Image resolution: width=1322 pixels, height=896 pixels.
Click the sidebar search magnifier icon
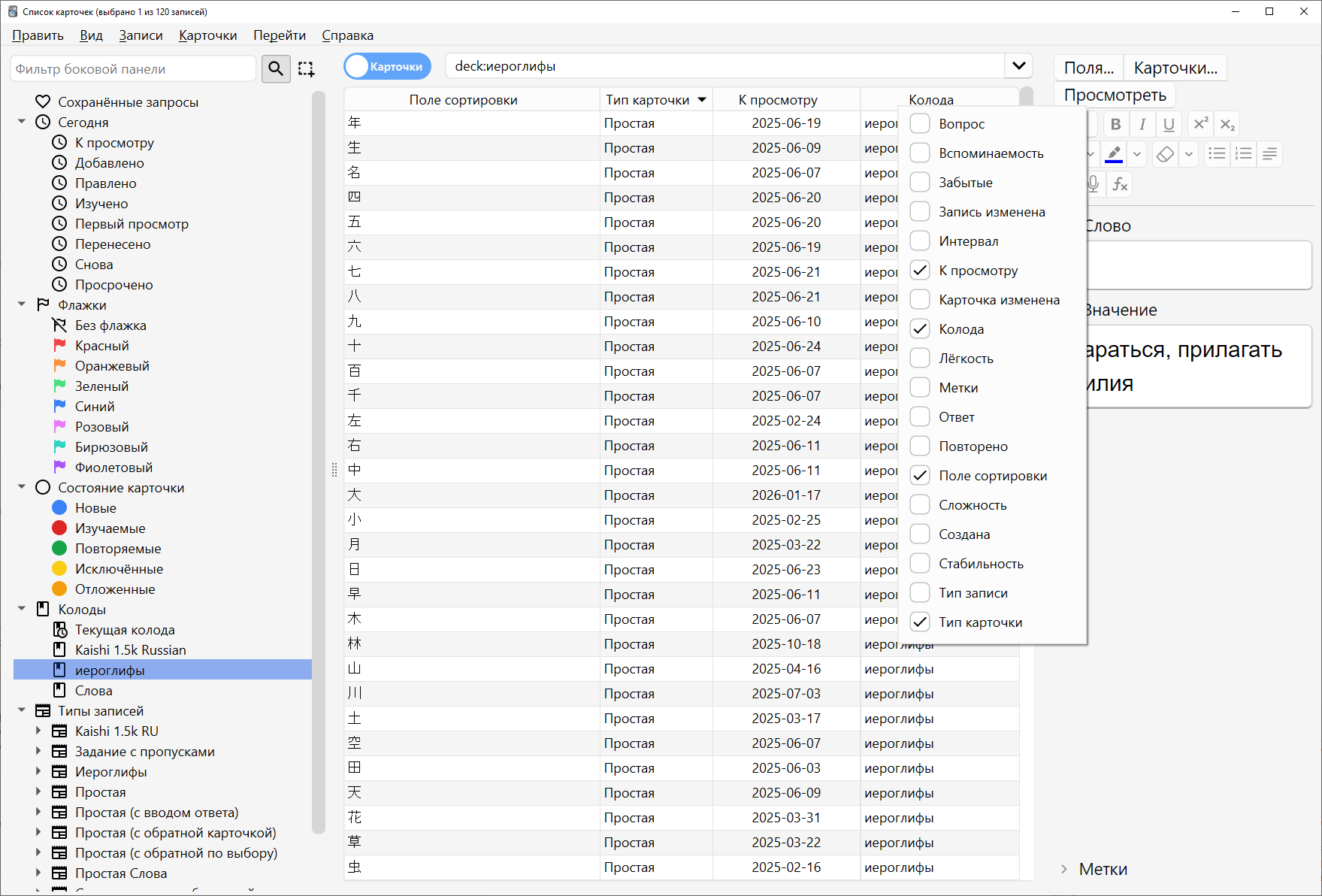276,69
